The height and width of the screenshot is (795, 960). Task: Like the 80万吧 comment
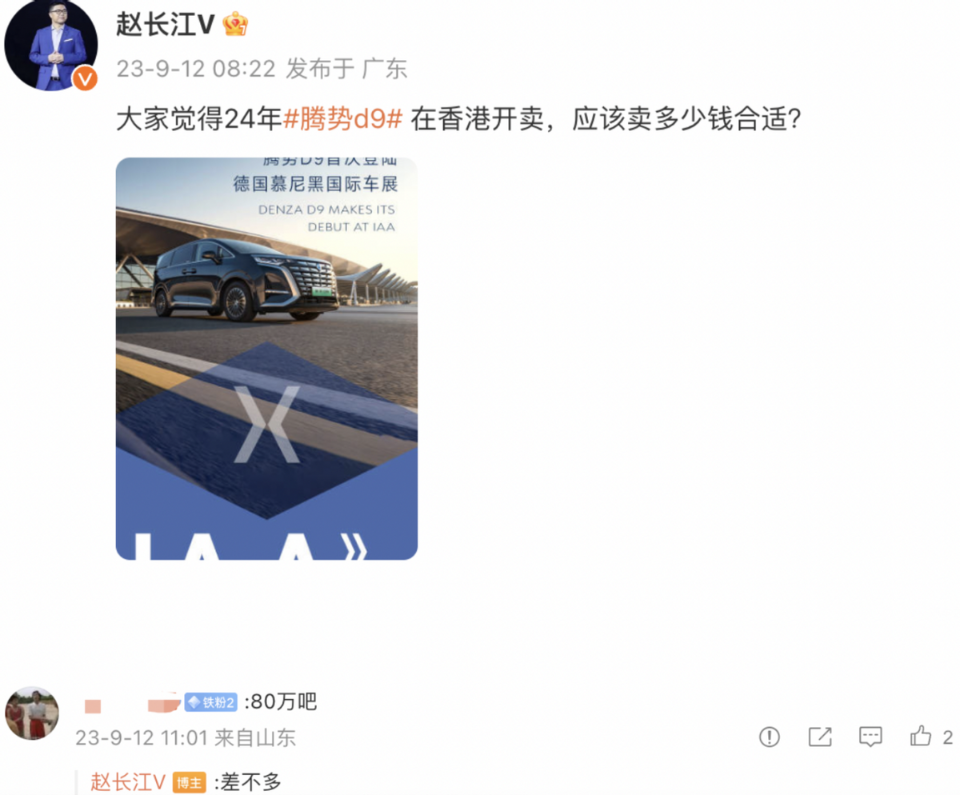pos(920,736)
